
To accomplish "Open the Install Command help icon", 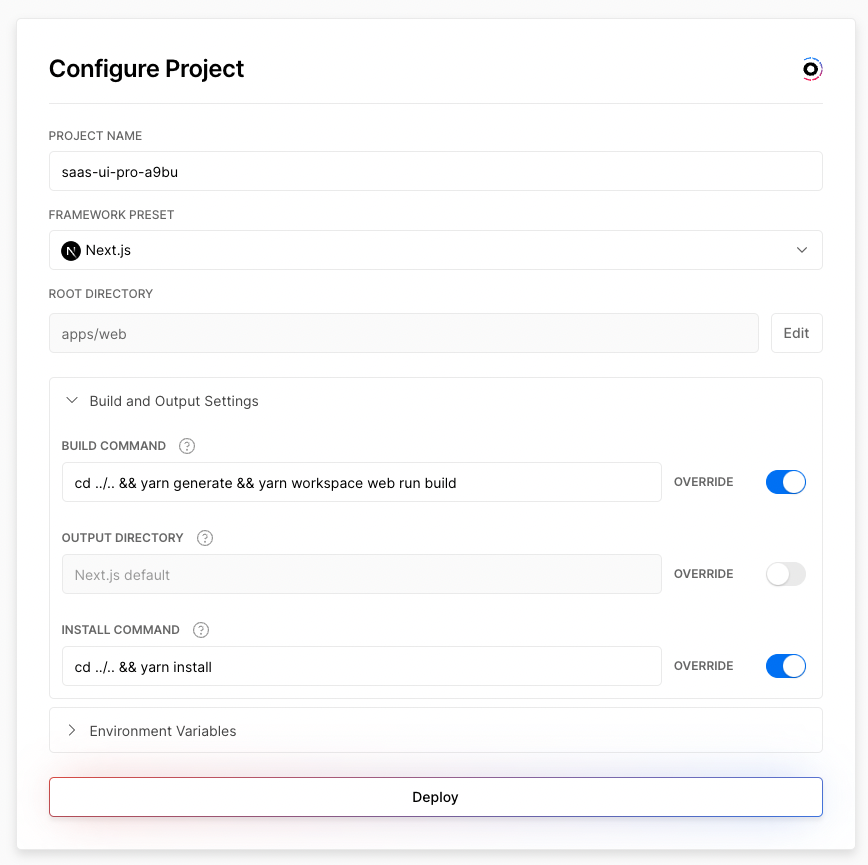I will (201, 630).
